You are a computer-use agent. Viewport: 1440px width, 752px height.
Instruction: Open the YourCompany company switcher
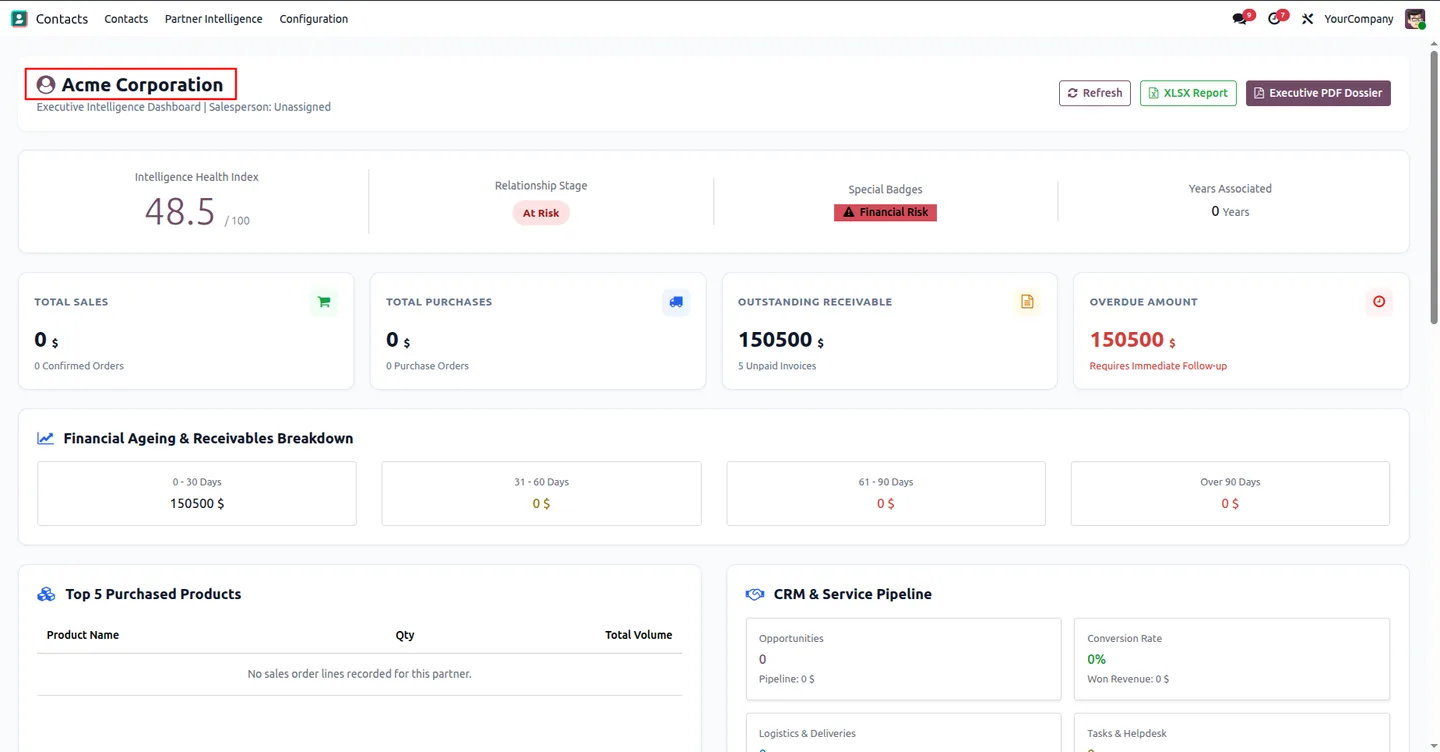tap(1358, 18)
